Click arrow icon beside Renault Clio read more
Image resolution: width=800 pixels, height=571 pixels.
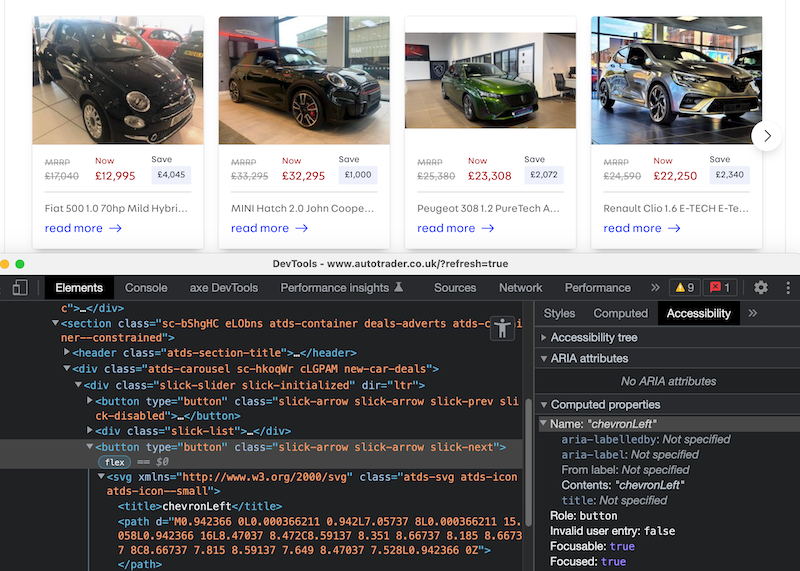click(x=674, y=228)
